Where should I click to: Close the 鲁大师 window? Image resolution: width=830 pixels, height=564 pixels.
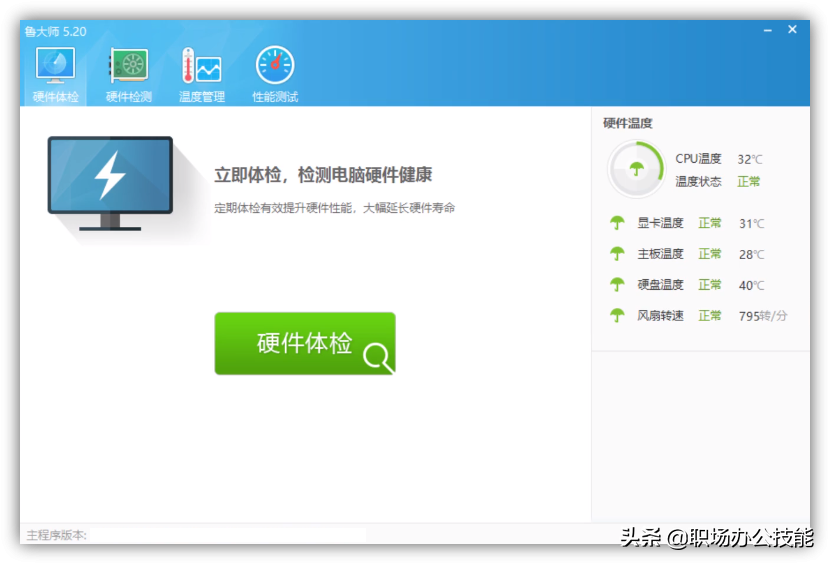(792, 30)
